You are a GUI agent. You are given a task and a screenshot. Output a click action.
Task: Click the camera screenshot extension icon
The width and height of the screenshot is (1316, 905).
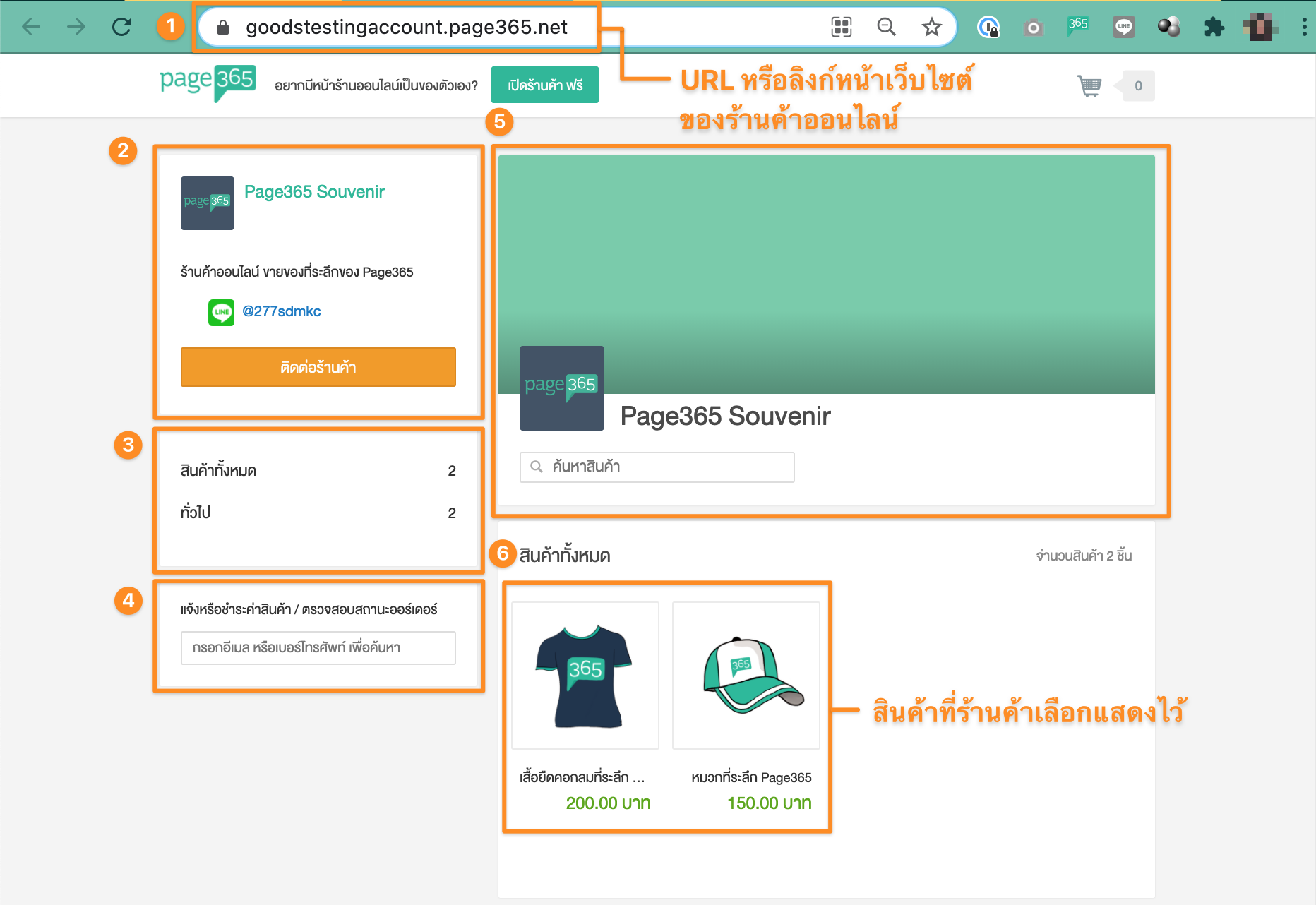[1034, 28]
